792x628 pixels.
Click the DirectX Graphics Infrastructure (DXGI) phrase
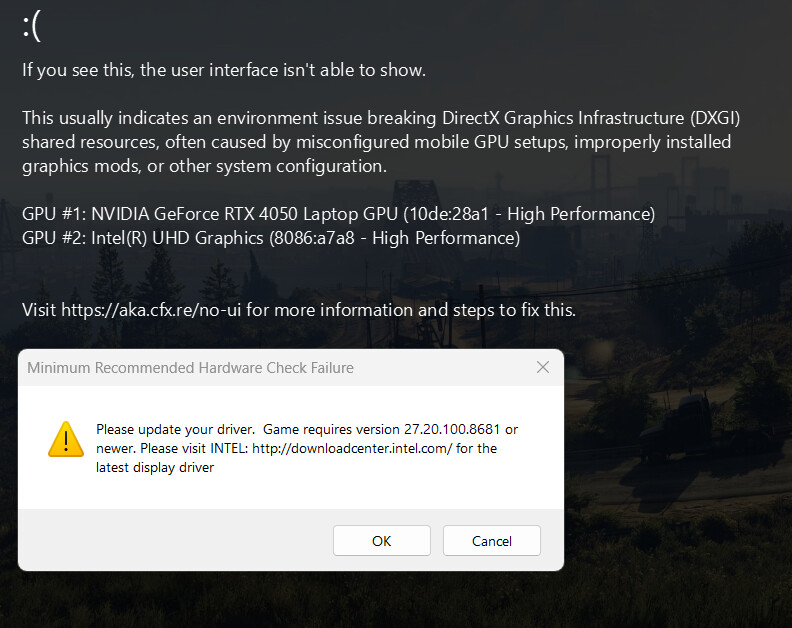591,118
